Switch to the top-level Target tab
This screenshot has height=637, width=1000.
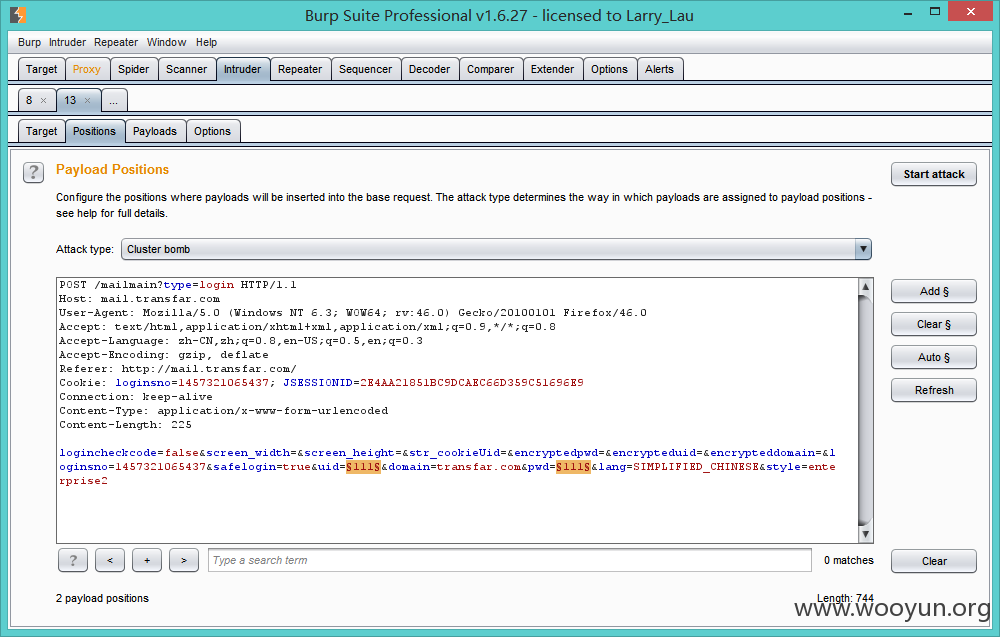click(41, 69)
